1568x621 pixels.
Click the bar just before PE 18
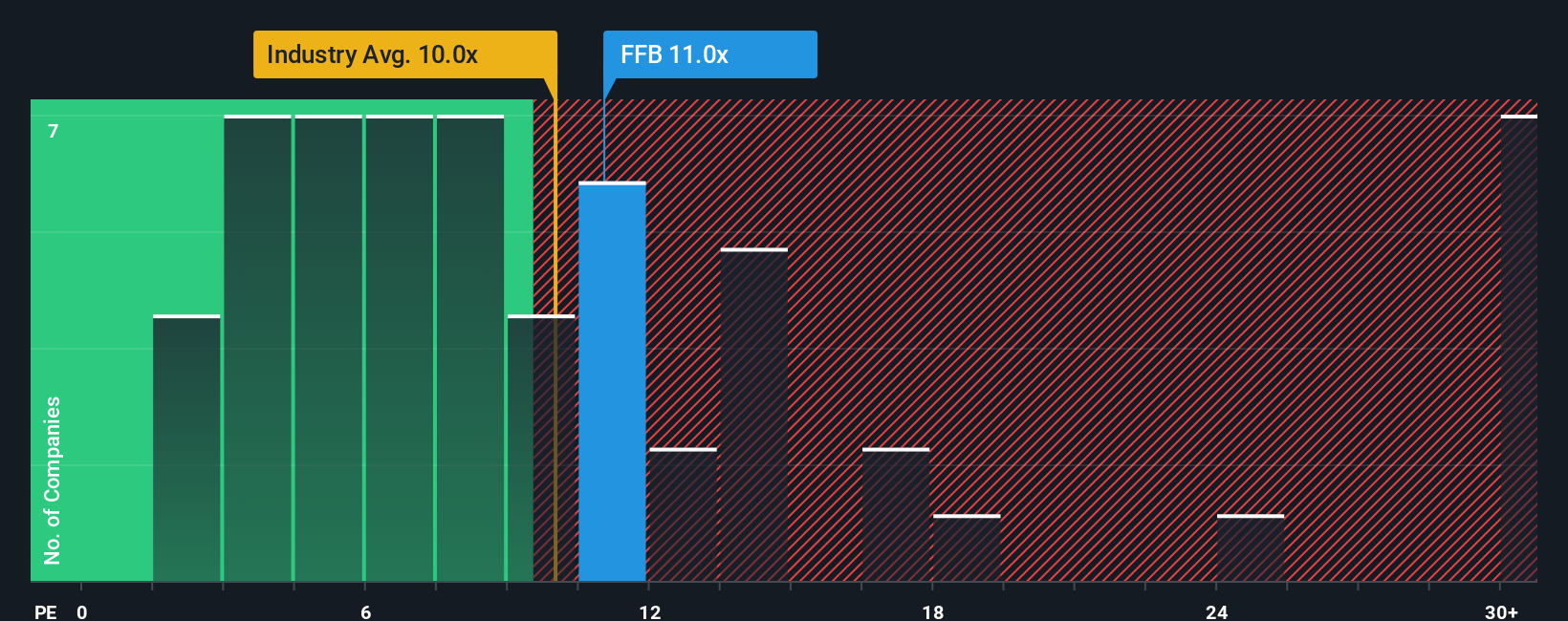click(896, 515)
